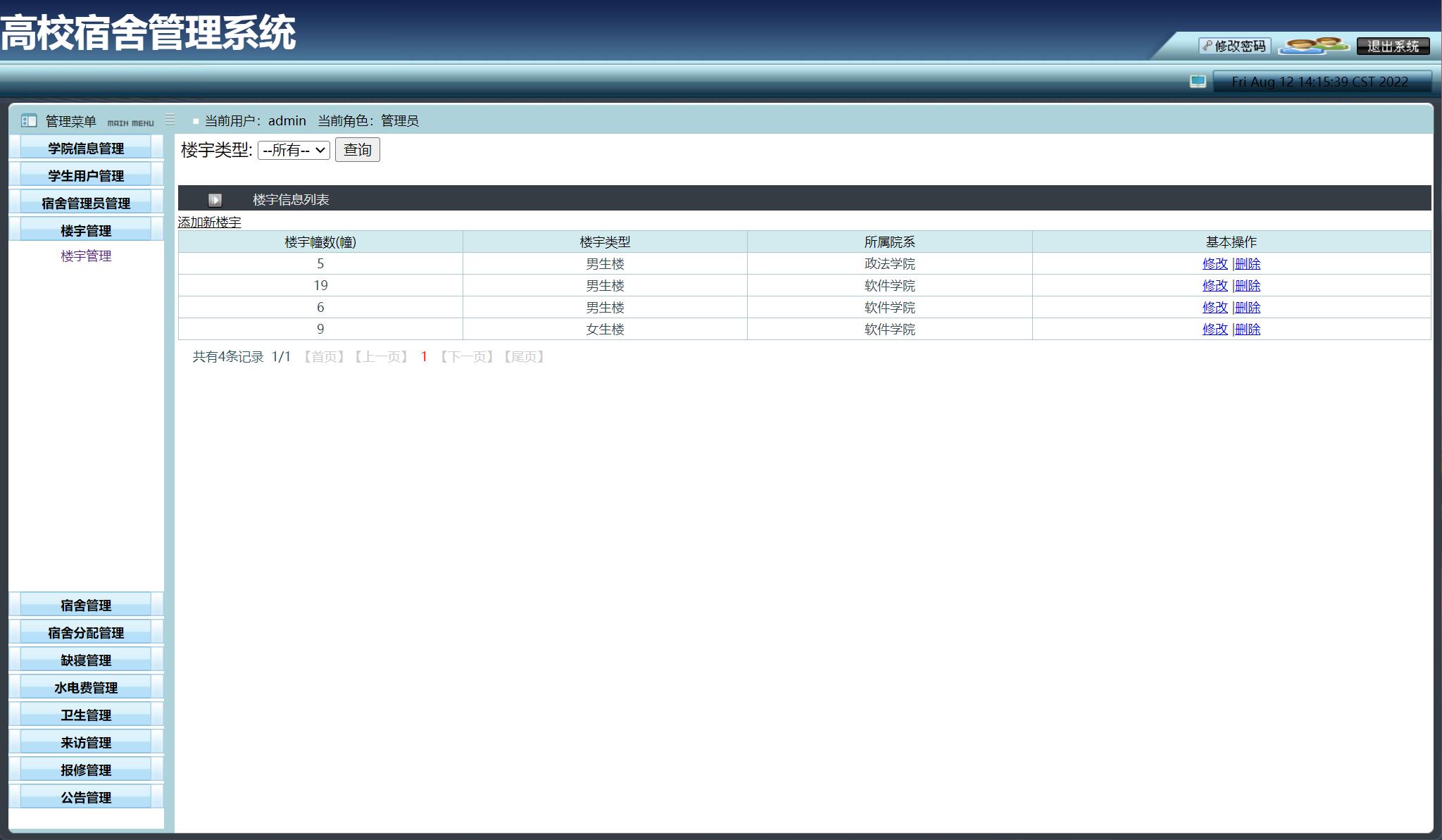Screen dimensions: 1442x840
Task: Expand the 学院信息管理 menu section
Action: 86,149
